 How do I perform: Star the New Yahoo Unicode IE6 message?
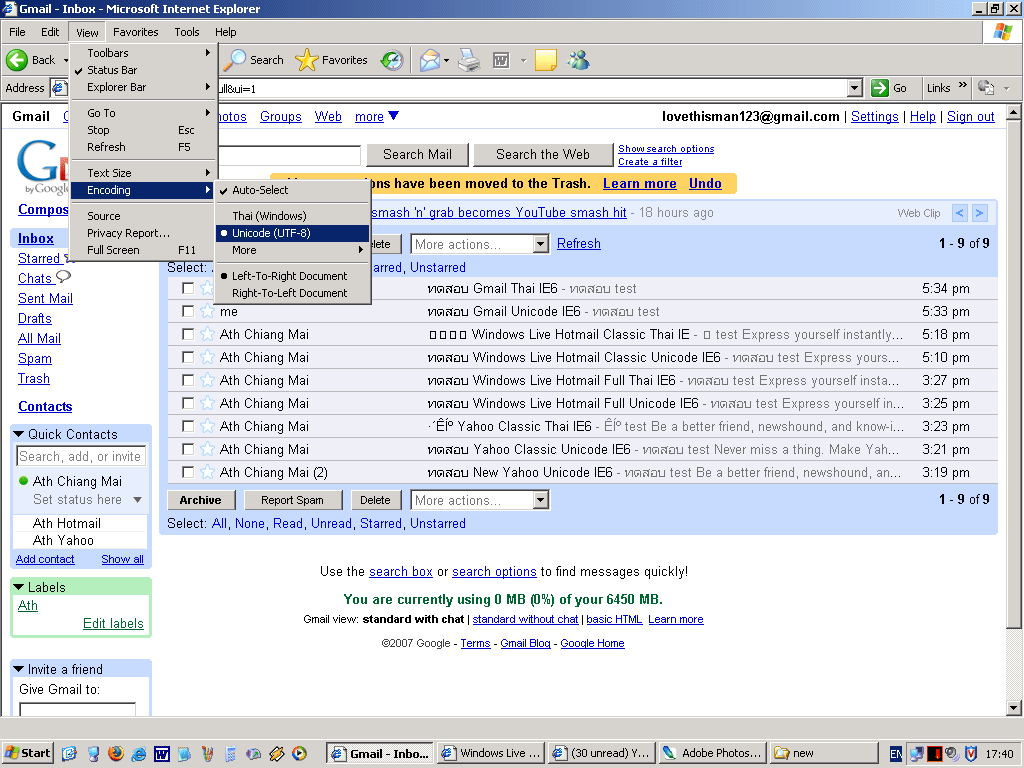(x=207, y=472)
